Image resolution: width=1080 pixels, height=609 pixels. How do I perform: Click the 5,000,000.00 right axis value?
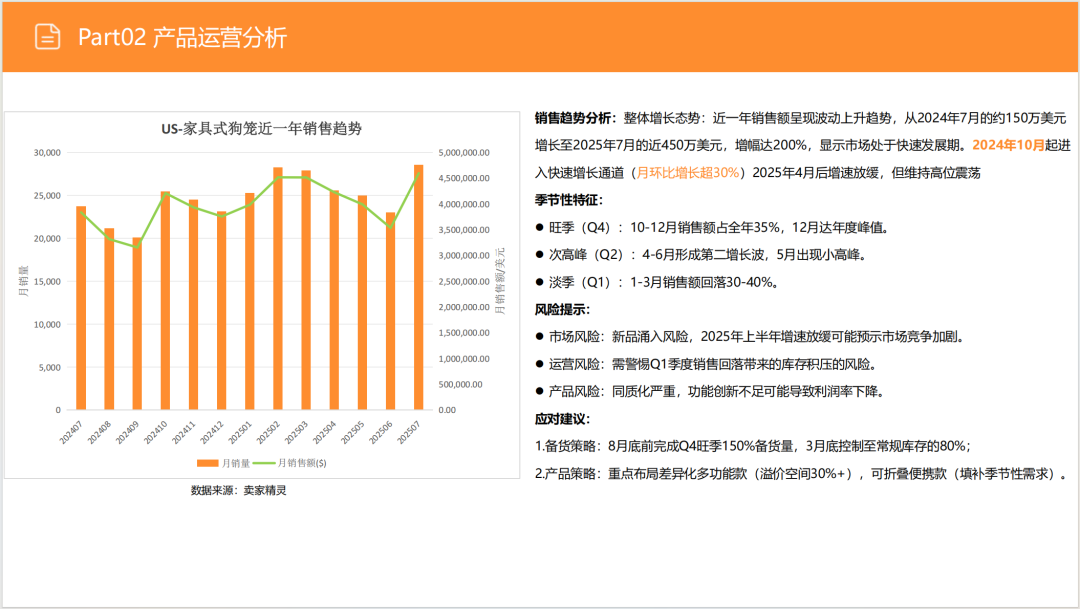(464, 153)
